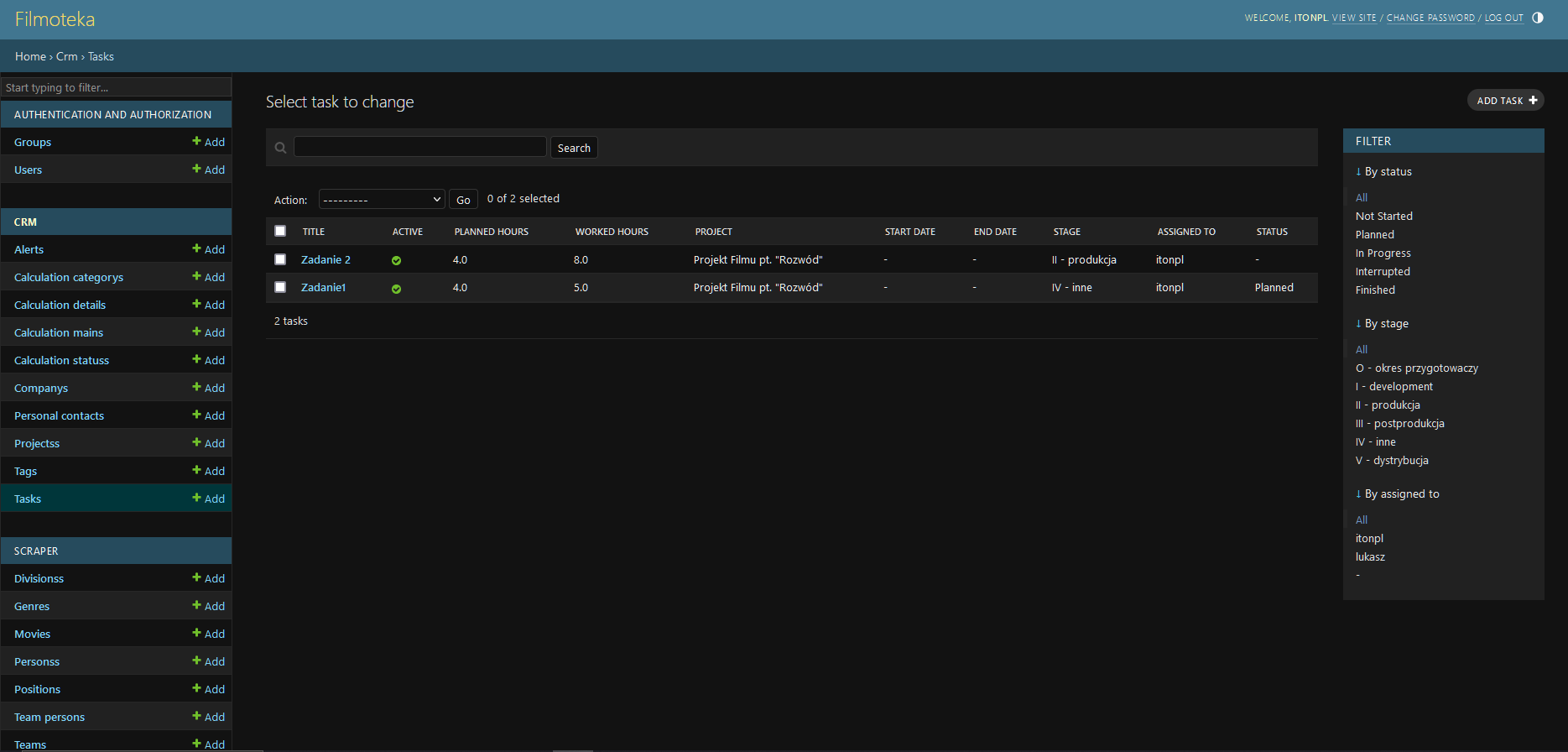Image resolution: width=1568 pixels, height=752 pixels.
Task: Sort table by Stage column header
Action: pos(1067,232)
